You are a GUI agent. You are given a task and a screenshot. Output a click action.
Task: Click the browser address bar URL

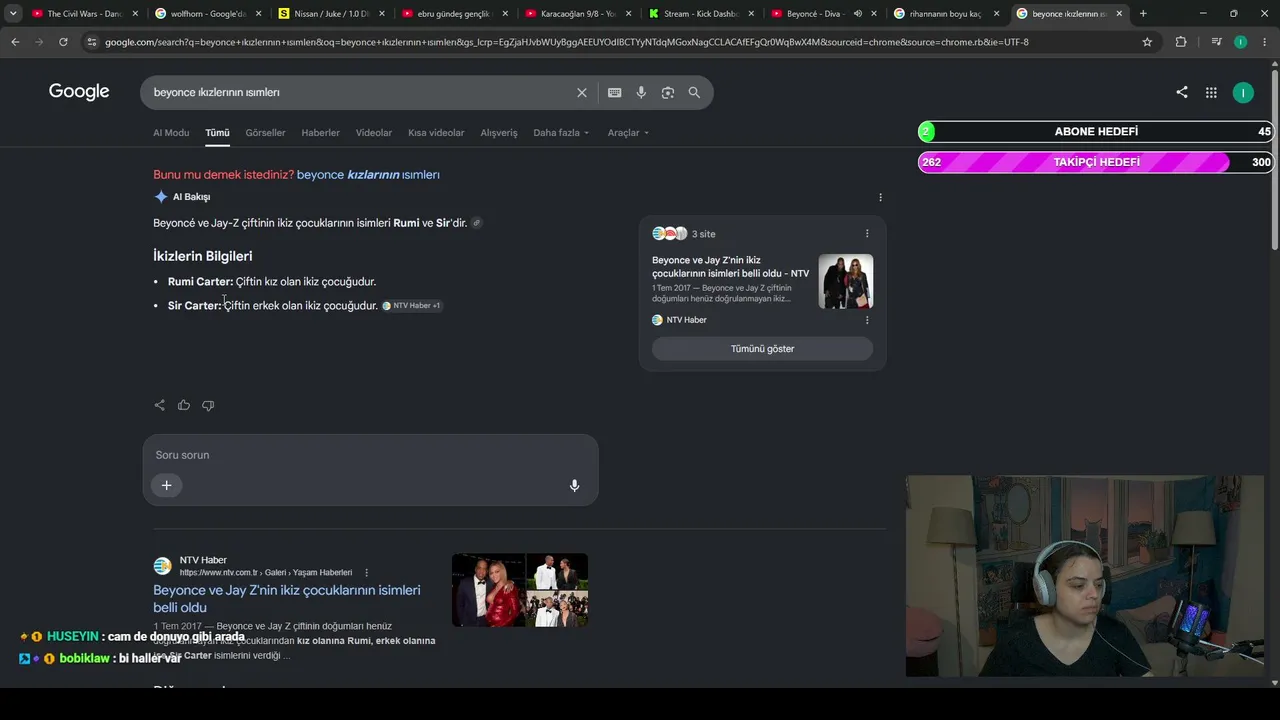(566, 42)
